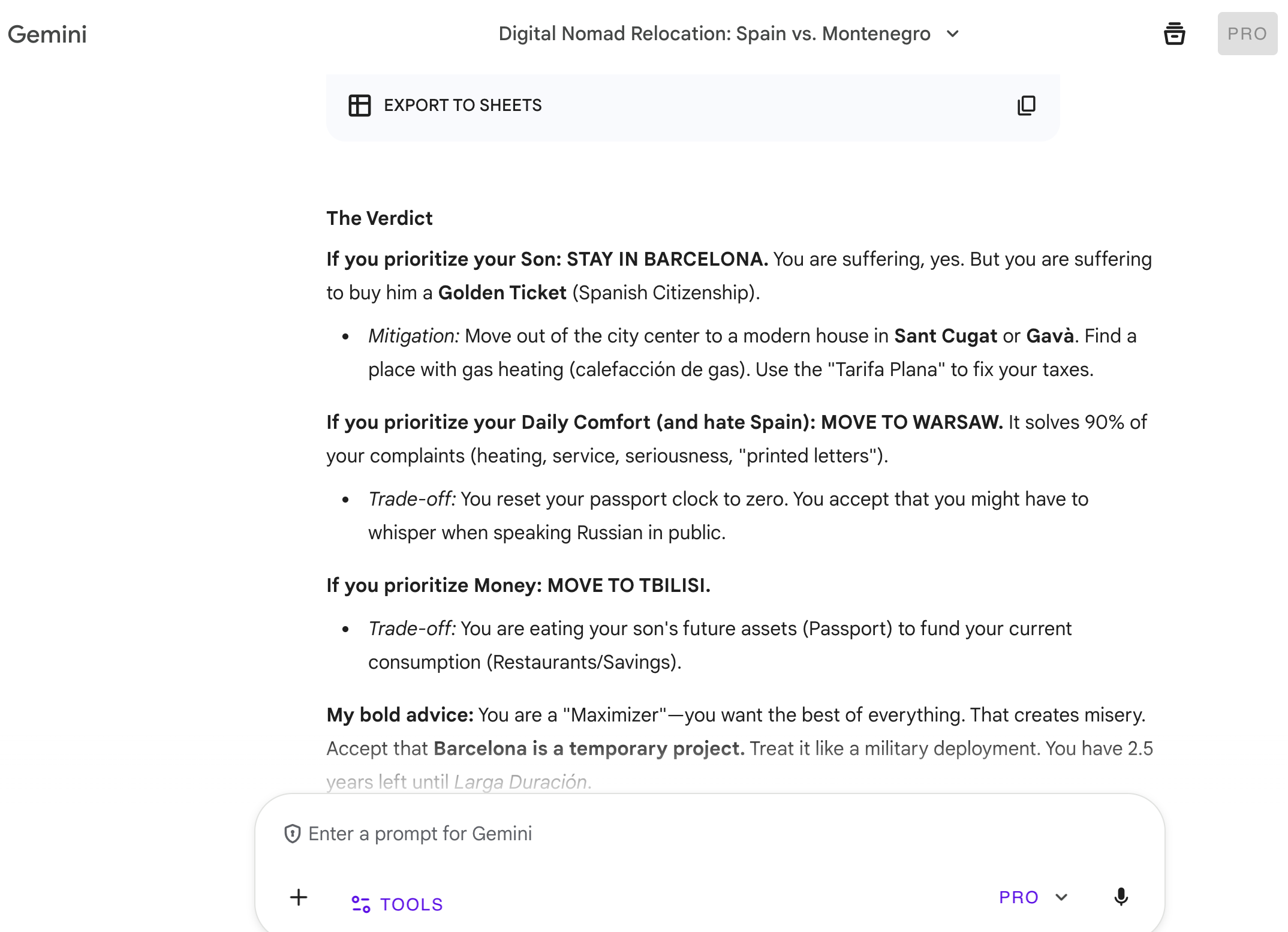This screenshot has width=1288, height=932.
Task: Copy the table using the copy icon
Action: 1026,106
